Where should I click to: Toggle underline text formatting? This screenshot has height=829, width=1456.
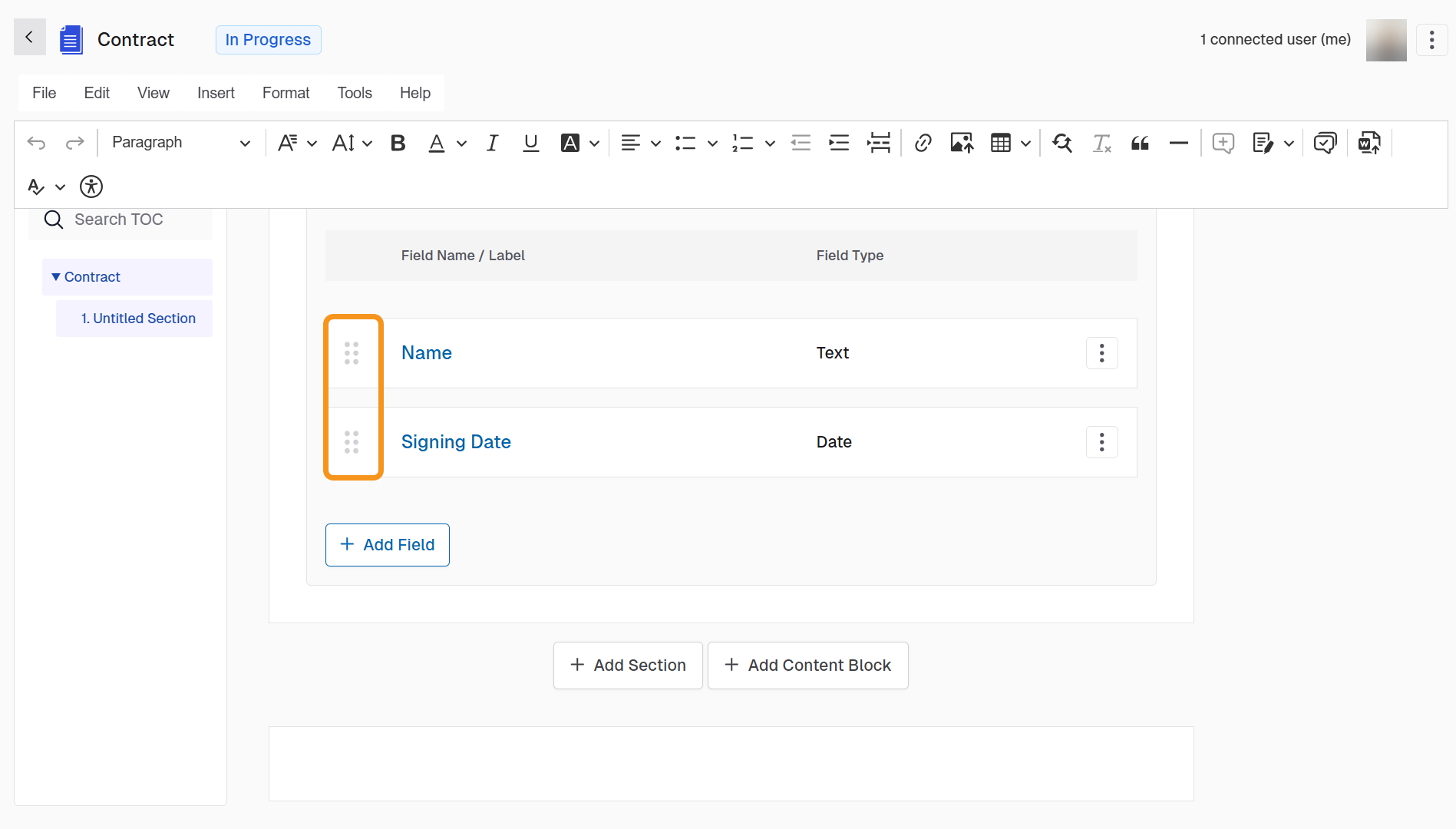(530, 143)
